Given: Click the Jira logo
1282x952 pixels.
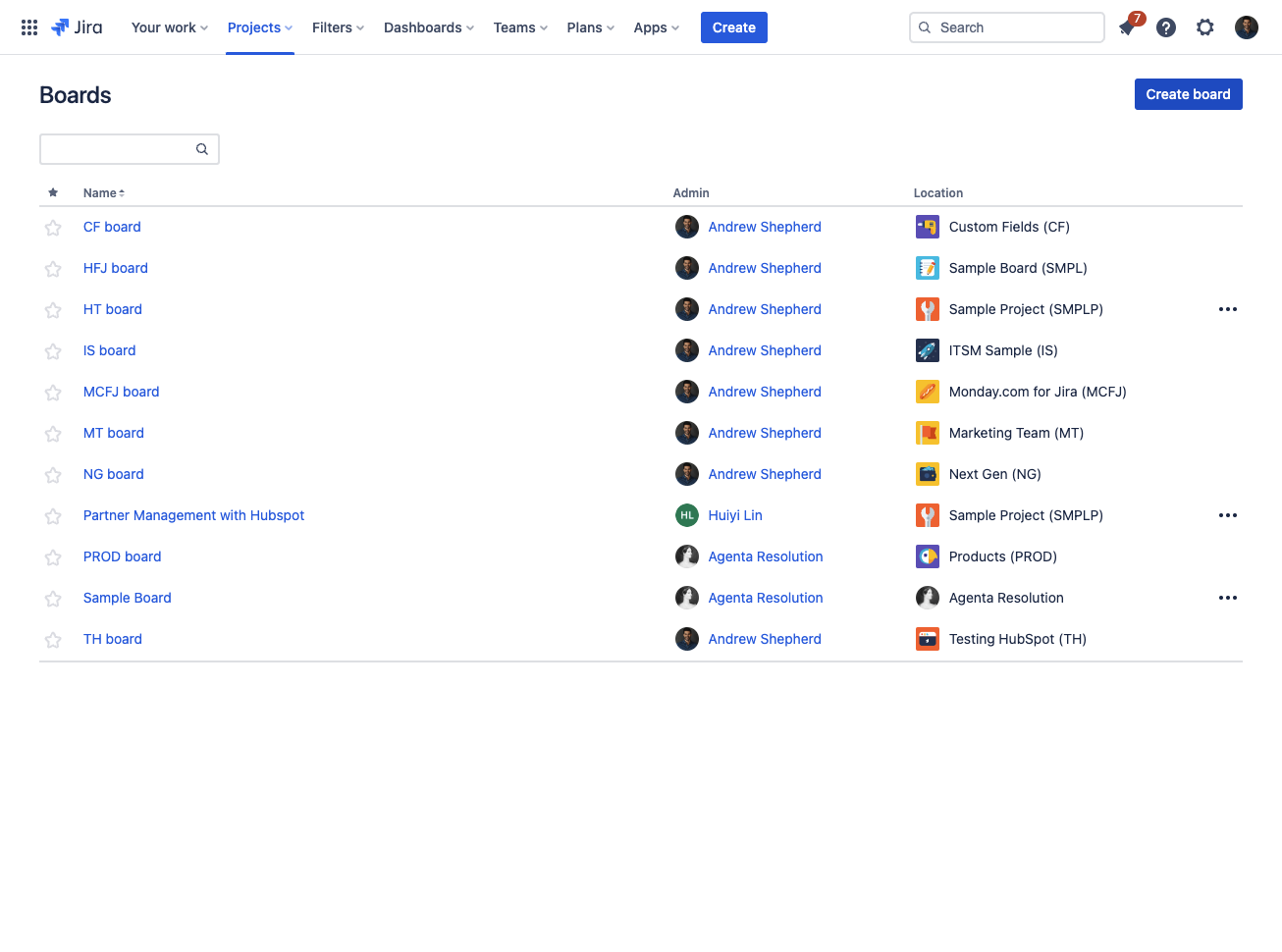Looking at the screenshot, I should pos(77,27).
